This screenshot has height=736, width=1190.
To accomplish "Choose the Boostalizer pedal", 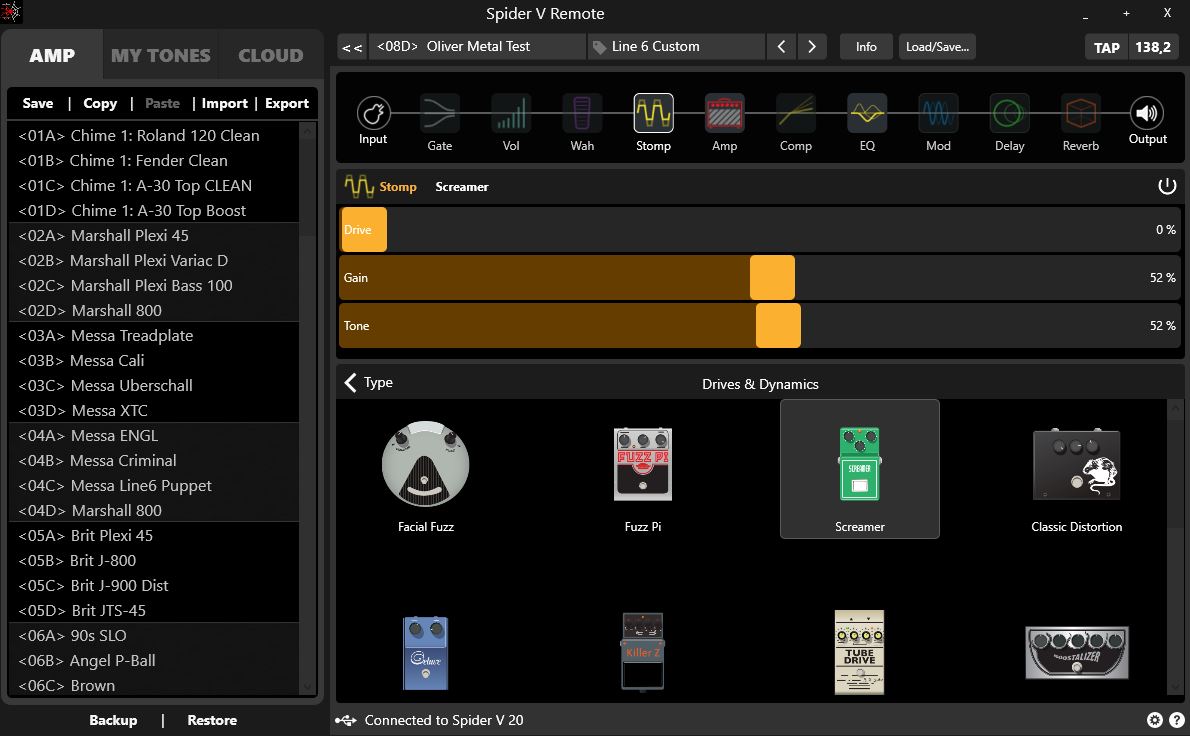I will pyautogui.click(x=1076, y=653).
